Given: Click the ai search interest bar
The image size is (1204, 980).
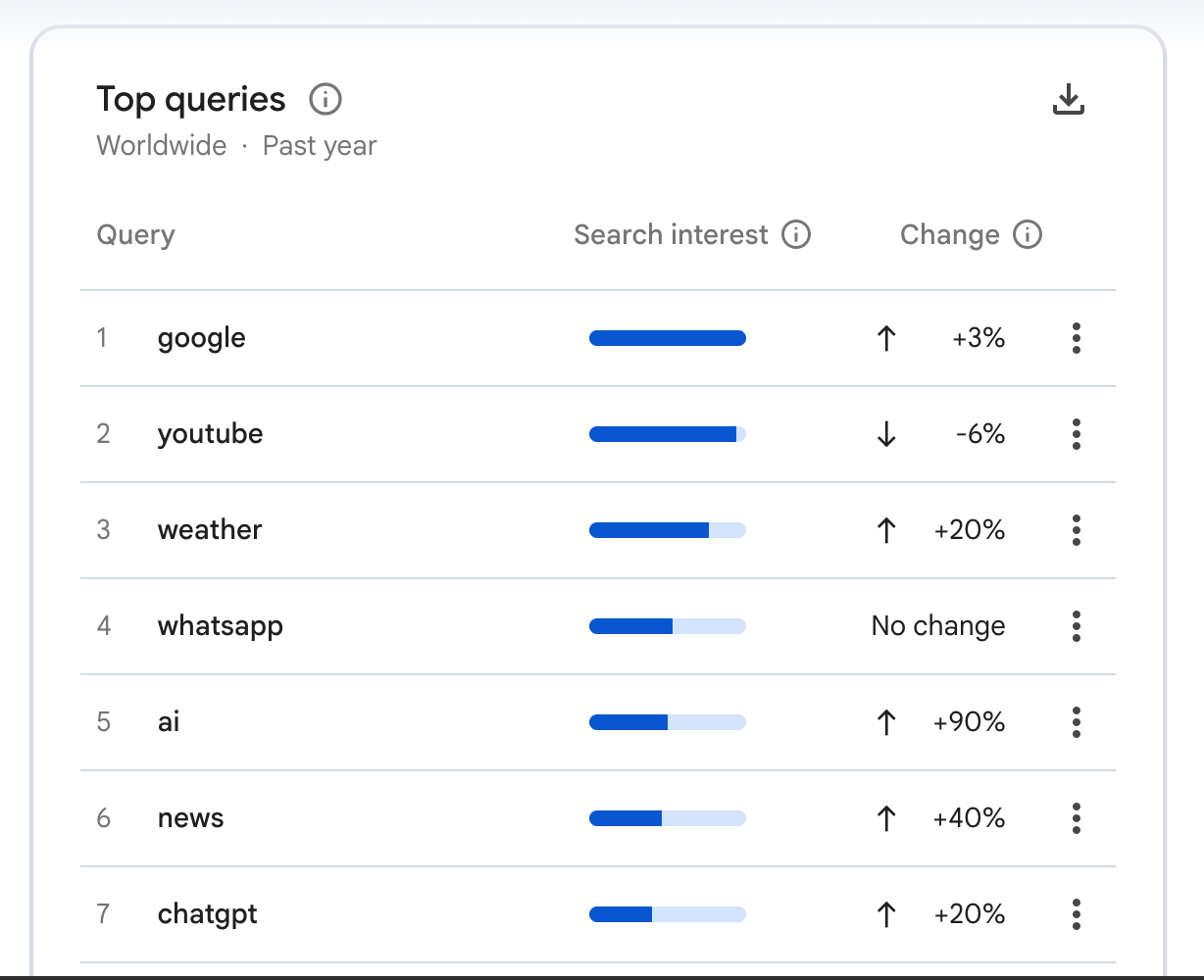Looking at the screenshot, I should [668, 722].
